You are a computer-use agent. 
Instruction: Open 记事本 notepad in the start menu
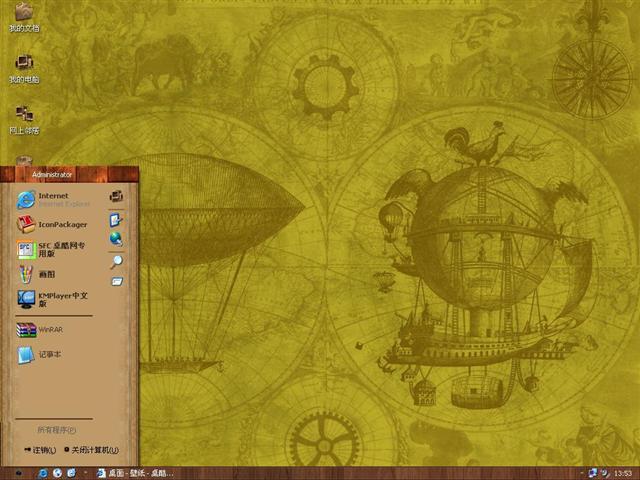(x=48, y=354)
